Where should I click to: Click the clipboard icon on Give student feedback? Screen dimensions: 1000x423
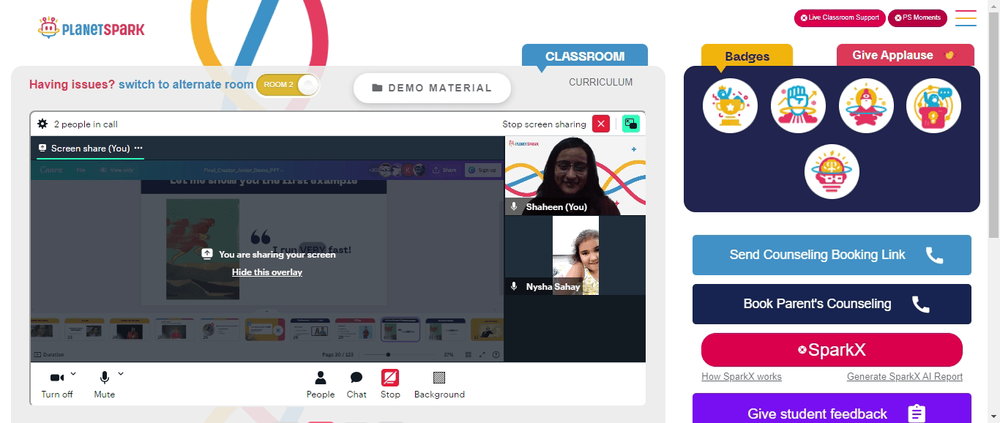click(916, 413)
